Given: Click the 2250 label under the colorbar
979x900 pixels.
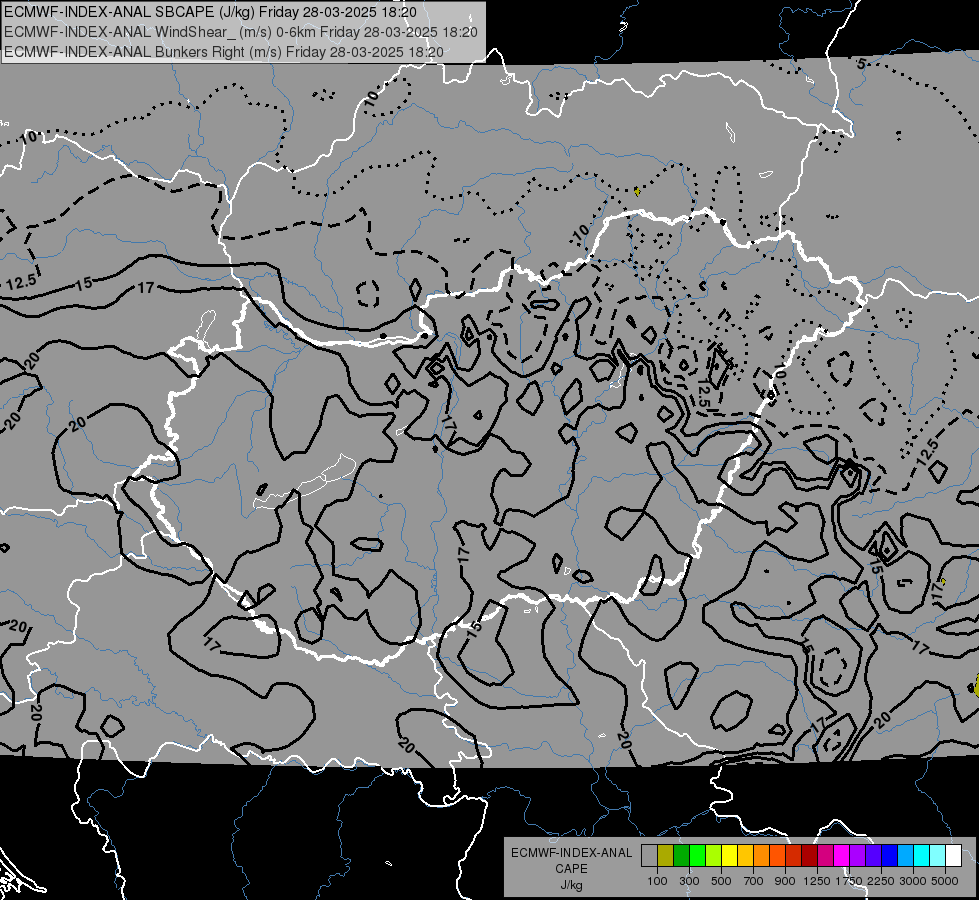Looking at the screenshot, I should point(881,881).
